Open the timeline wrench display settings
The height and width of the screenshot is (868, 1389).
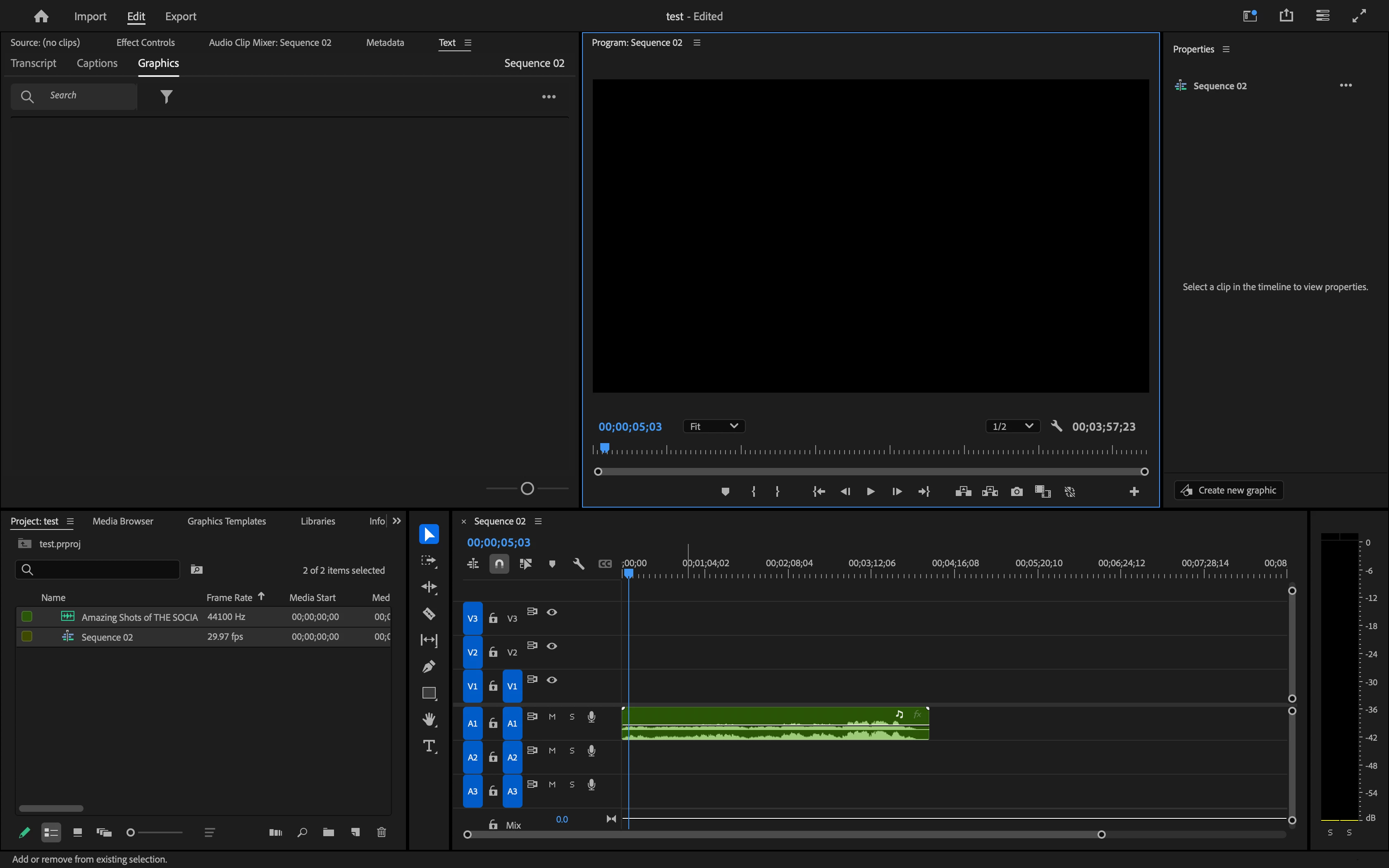click(x=579, y=564)
